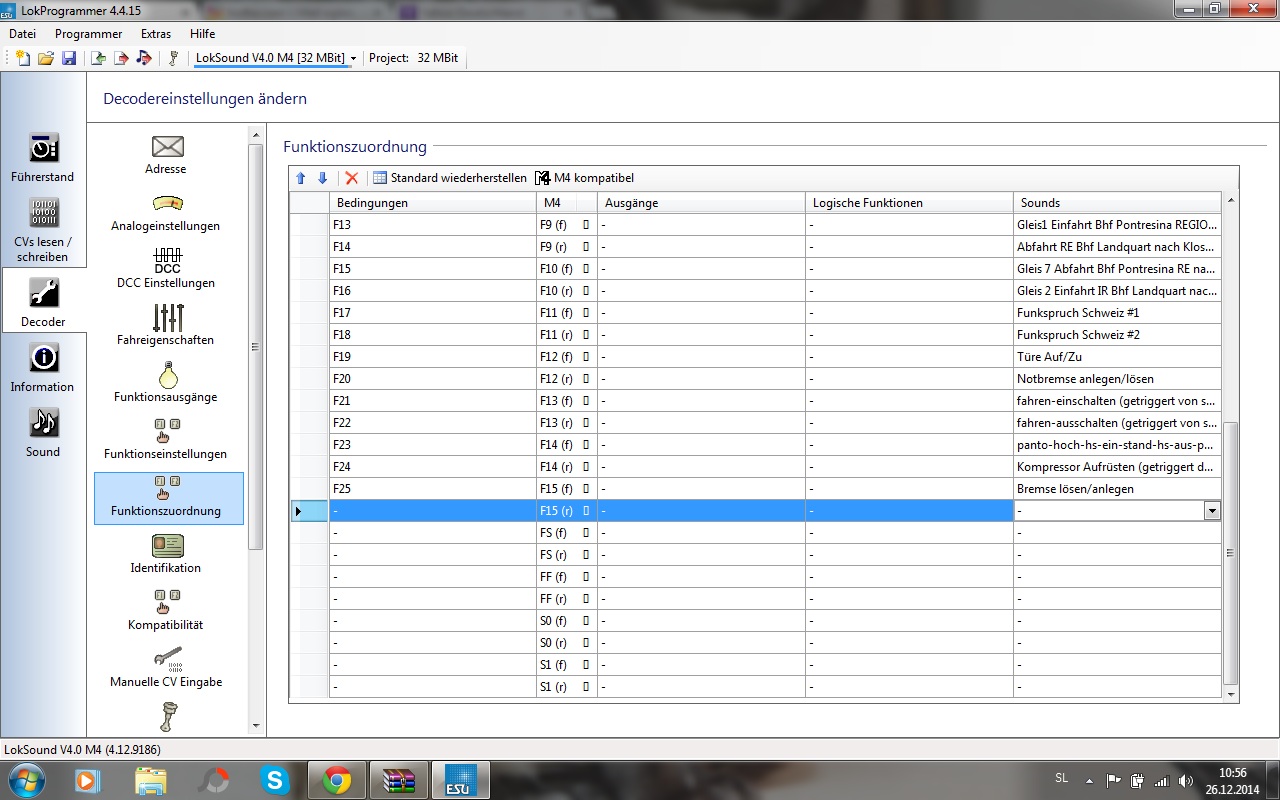The width and height of the screenshot is (1280, 800).
Task: Read decoder data toolbar icon
Action: [x=98, y=58]
